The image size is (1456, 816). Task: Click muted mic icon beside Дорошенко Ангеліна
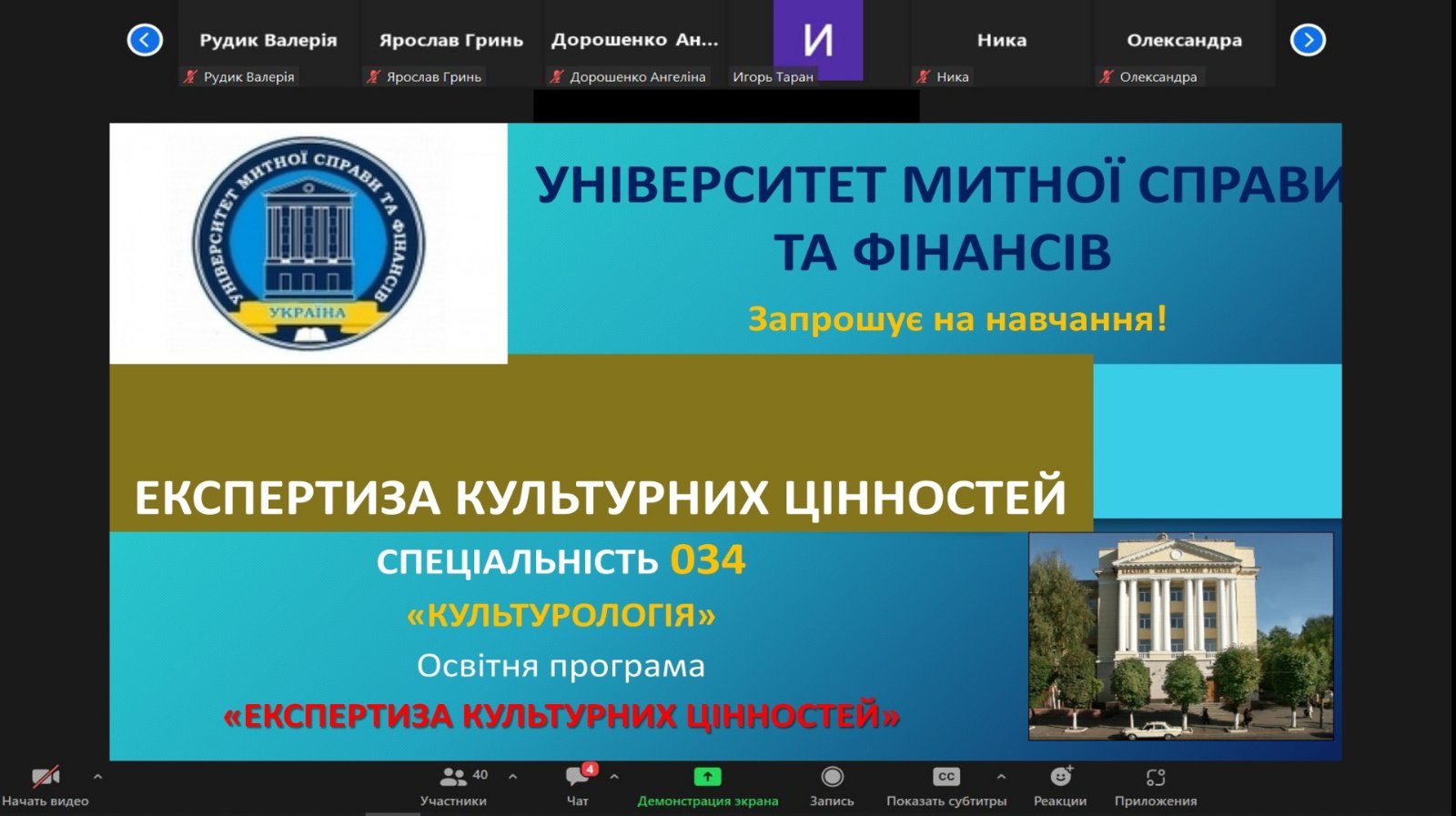click(x=557, y=76)
